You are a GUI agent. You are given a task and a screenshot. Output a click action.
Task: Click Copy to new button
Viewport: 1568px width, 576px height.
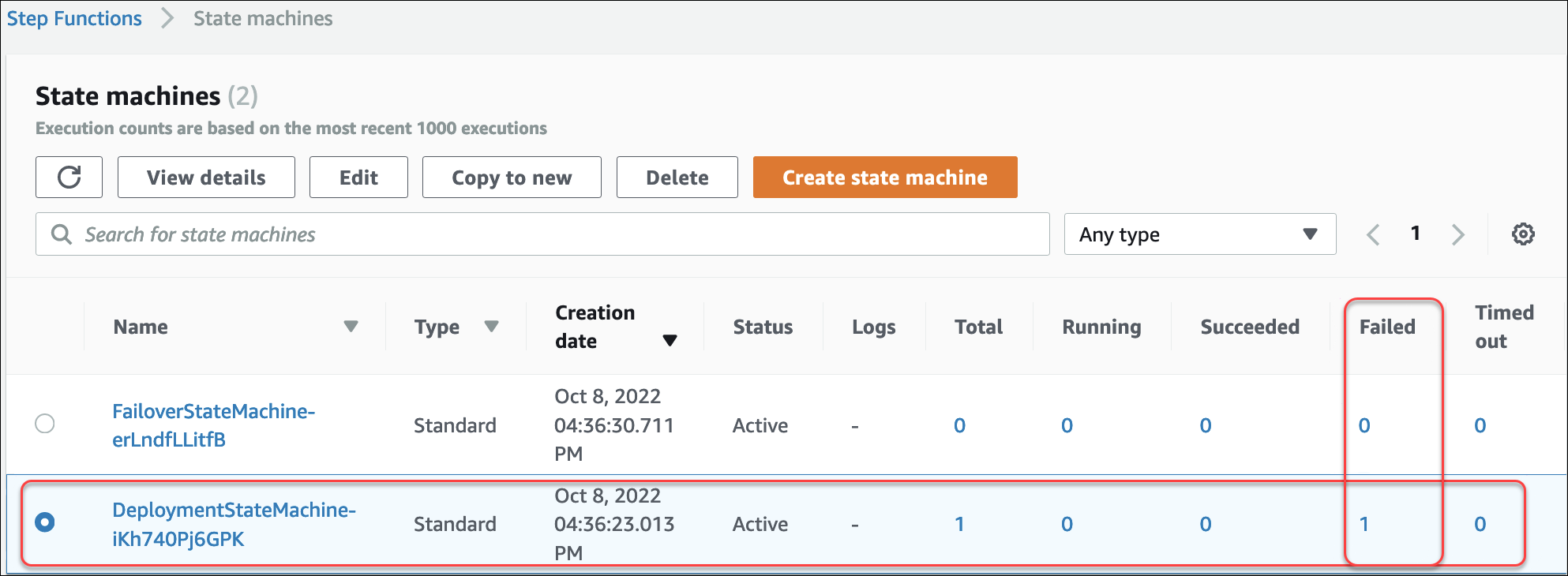click(512, 177)
